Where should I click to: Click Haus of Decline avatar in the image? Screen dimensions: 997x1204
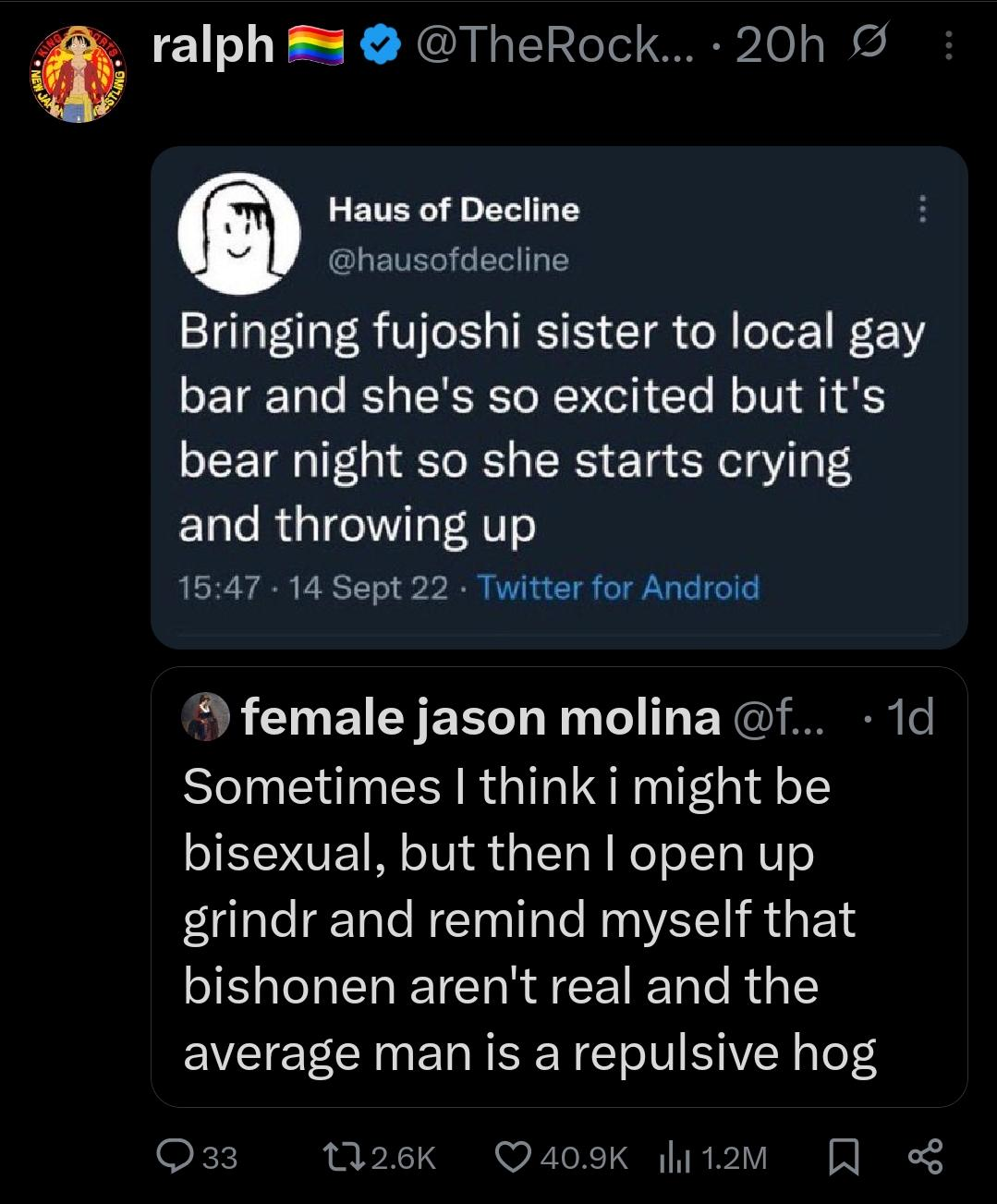pos(238,232)
